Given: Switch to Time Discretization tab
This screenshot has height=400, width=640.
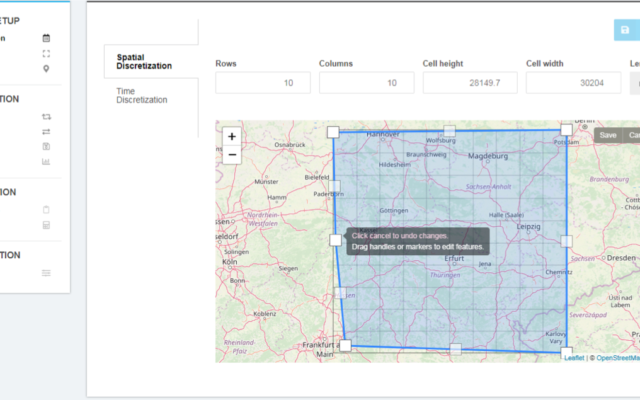Looking at the screenshot, I should 142,96.
